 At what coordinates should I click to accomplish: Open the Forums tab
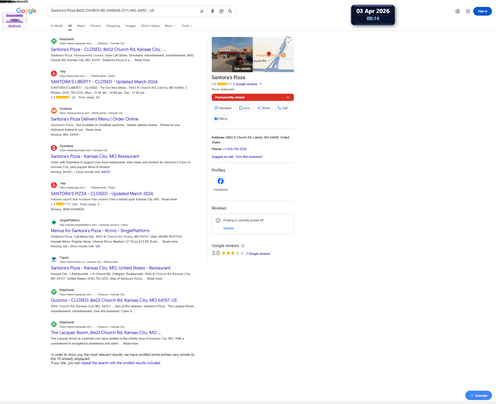click(x=96, y=26)
